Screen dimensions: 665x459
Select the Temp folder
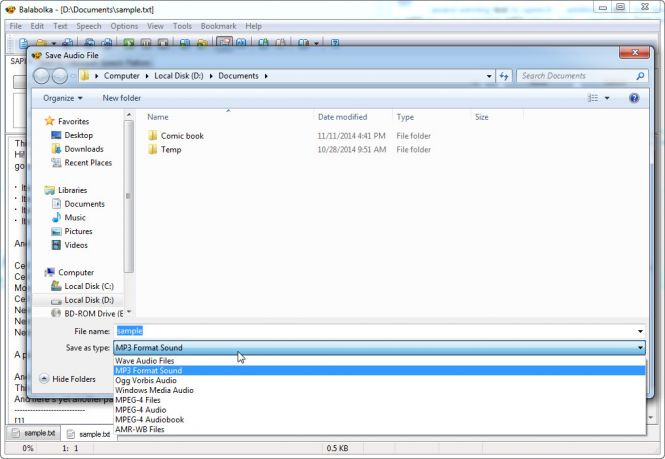171,149
